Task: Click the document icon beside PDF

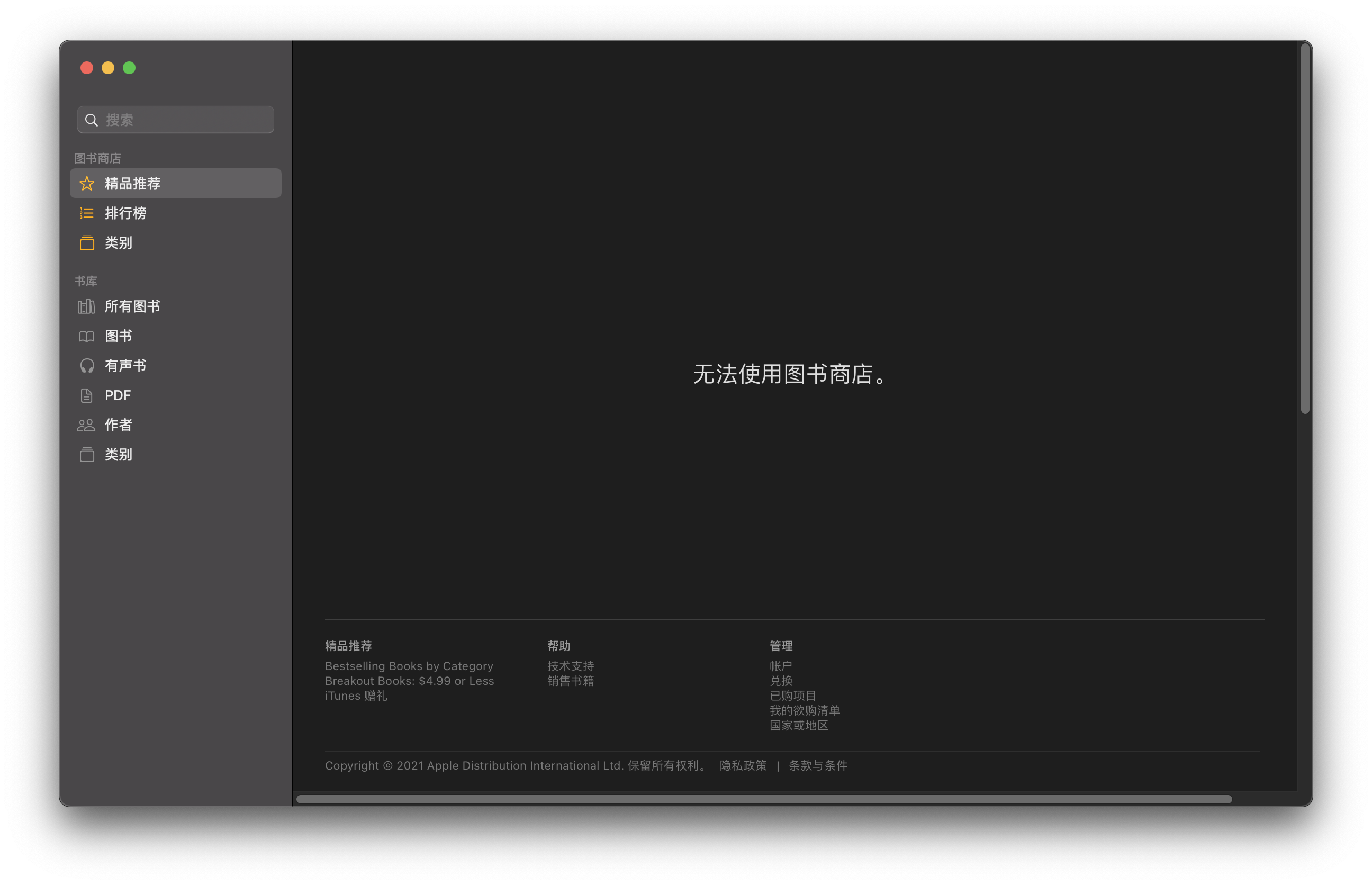Action: (87, 395)
